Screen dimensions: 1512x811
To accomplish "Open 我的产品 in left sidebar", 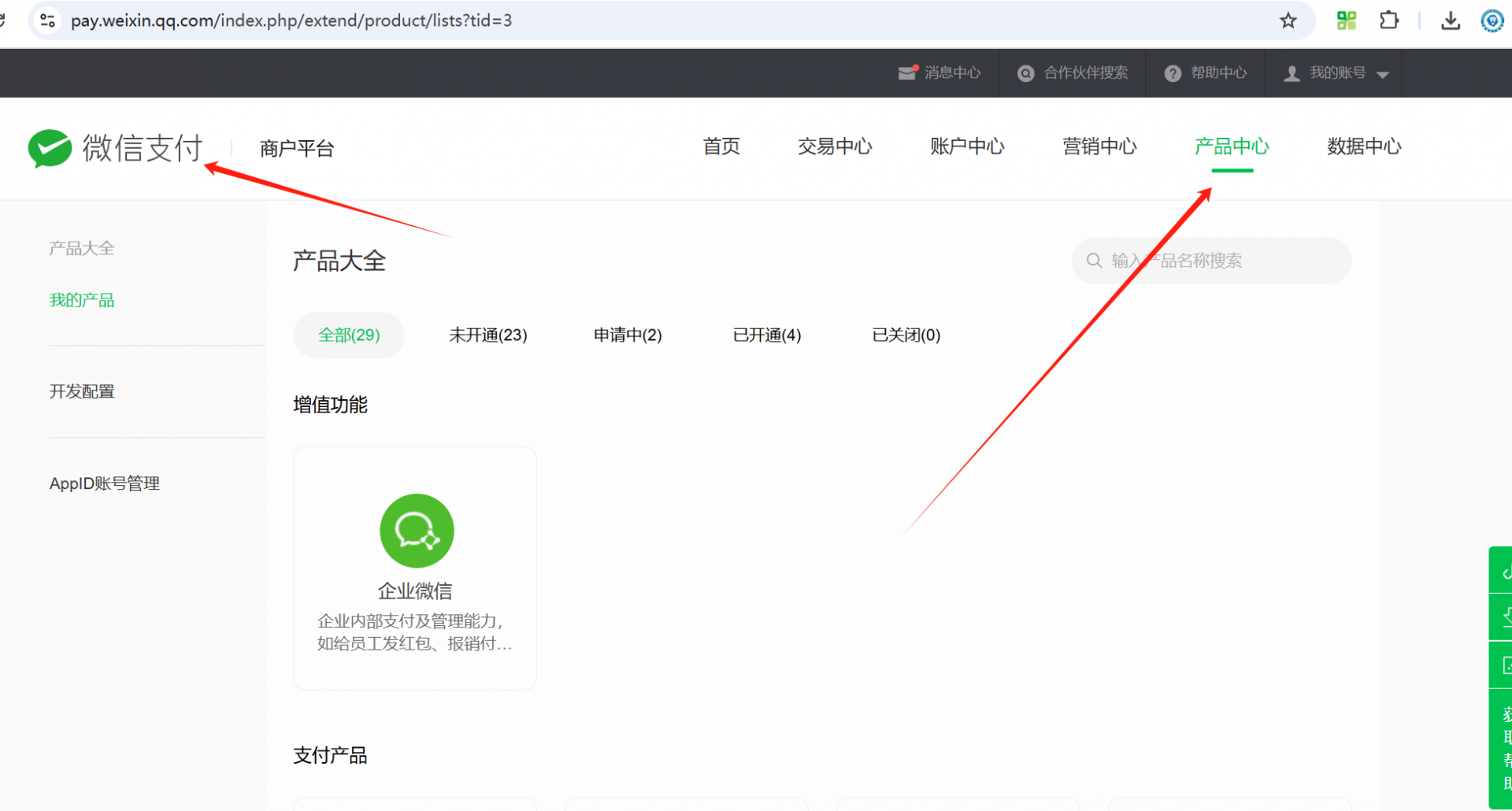I will pos(82,300).
